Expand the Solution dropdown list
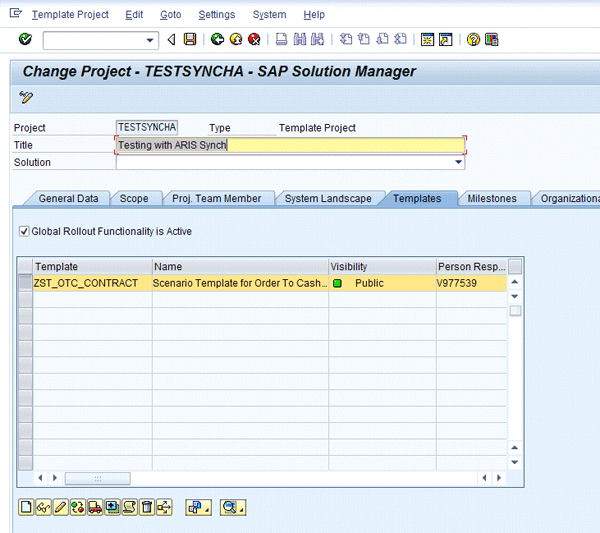Screen dimensions: 600x533 click(x=459, y=162)
